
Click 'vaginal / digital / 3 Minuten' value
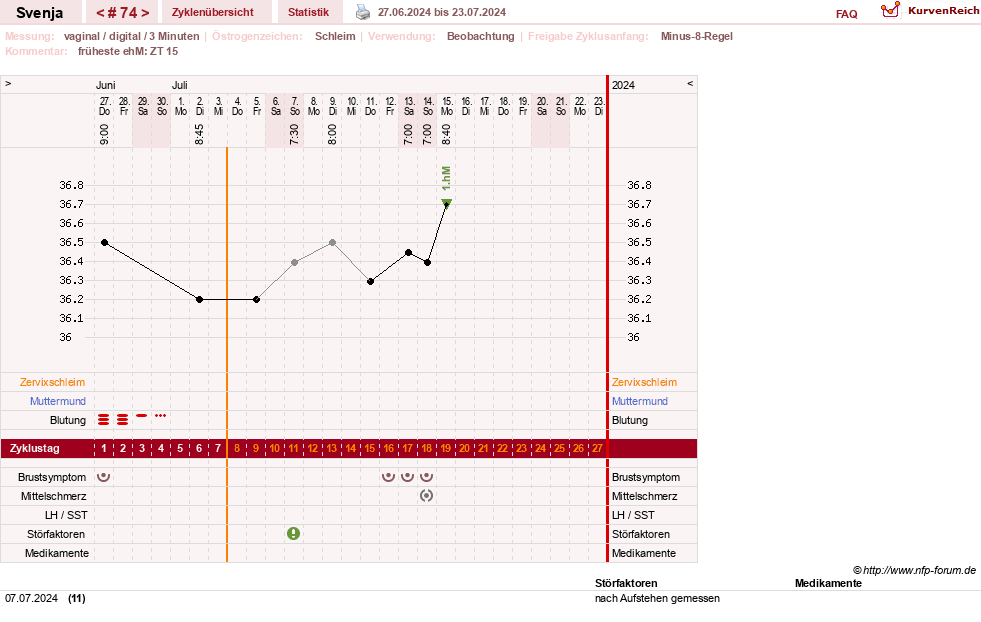(131, 36)
